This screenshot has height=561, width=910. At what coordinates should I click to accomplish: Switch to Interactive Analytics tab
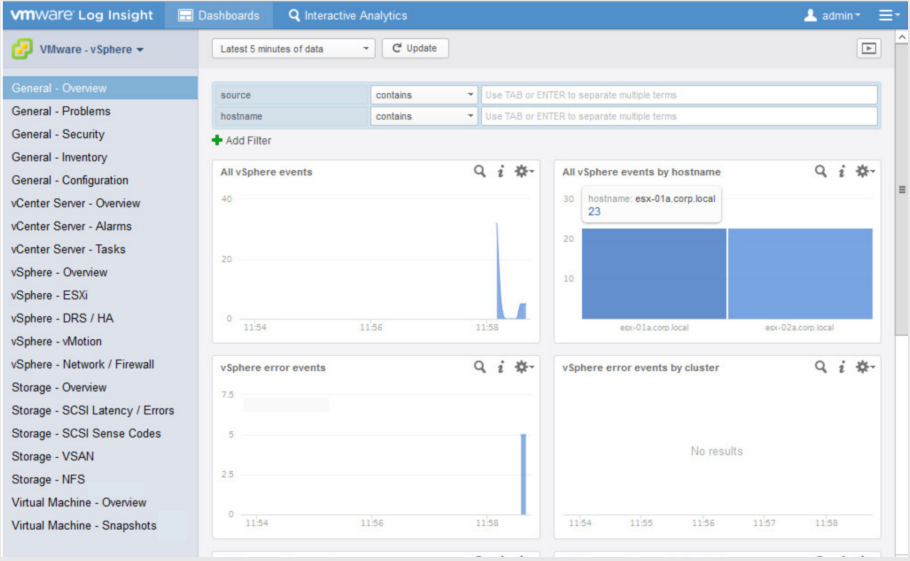(x=348, y=15)
